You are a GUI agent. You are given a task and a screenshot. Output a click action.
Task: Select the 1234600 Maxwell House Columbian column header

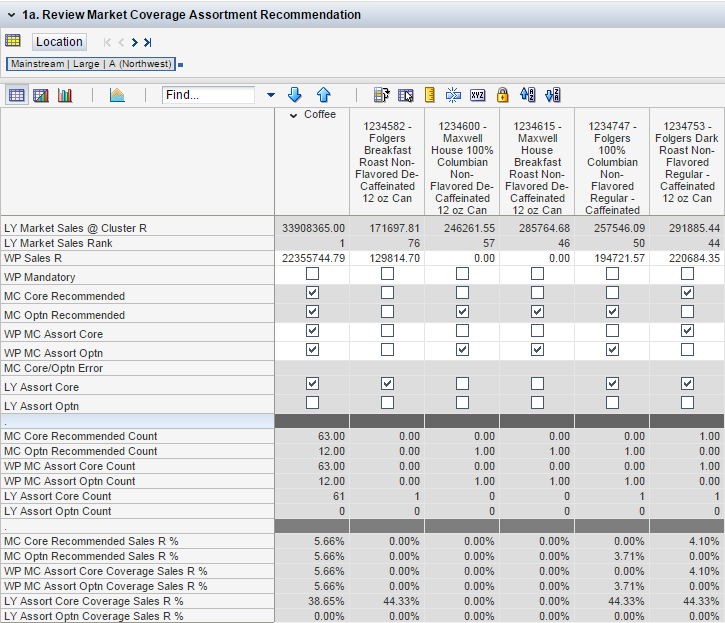click(x=462, y=162)
